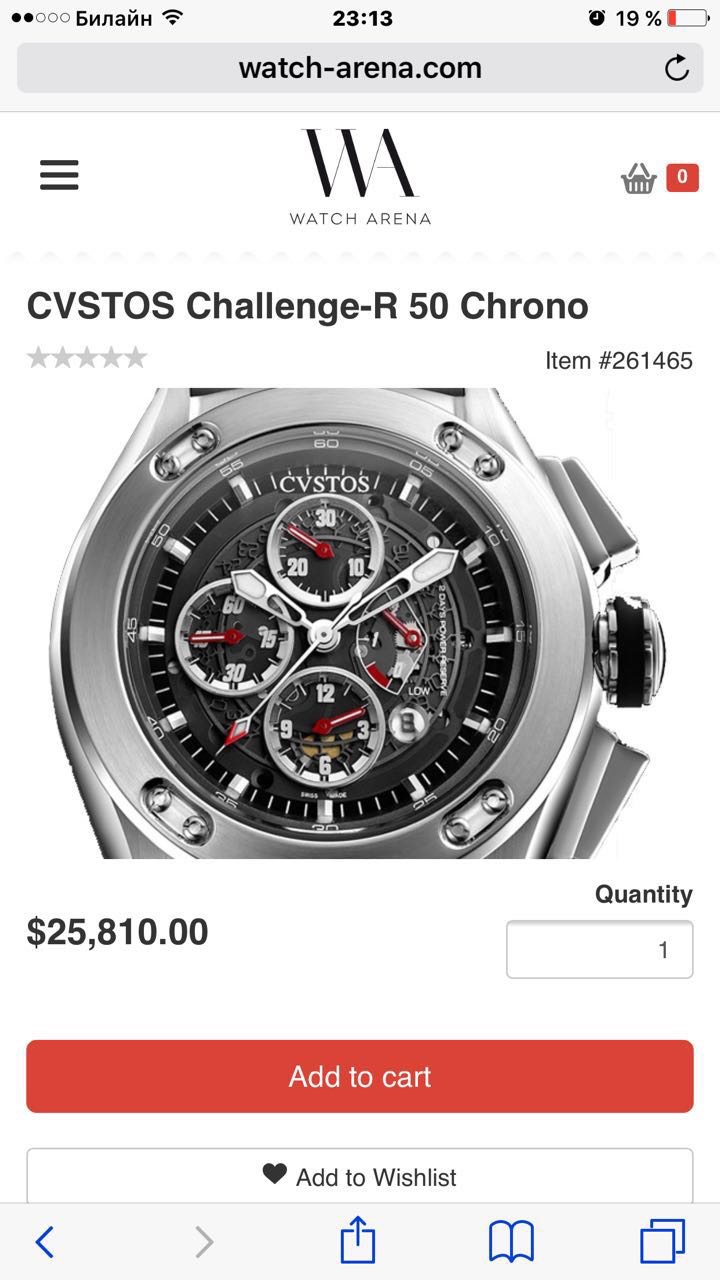Tap the Safari forward arrow

(x=204, y=1242)
